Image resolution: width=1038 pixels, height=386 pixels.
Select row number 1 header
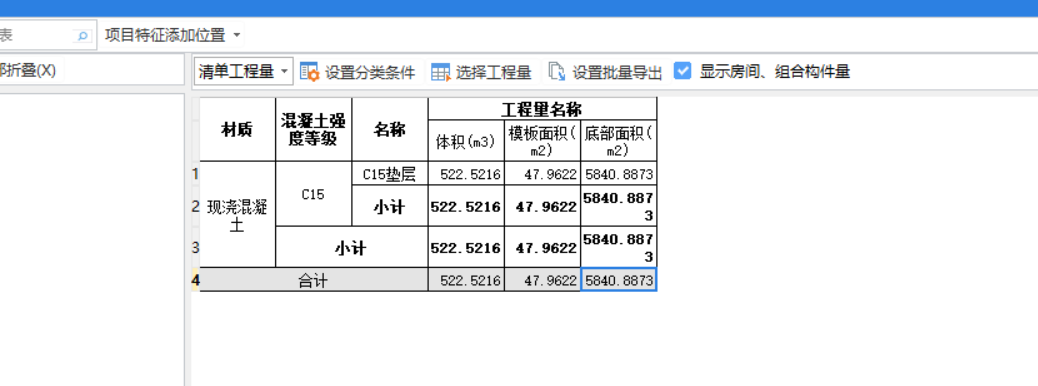(195, 174)
